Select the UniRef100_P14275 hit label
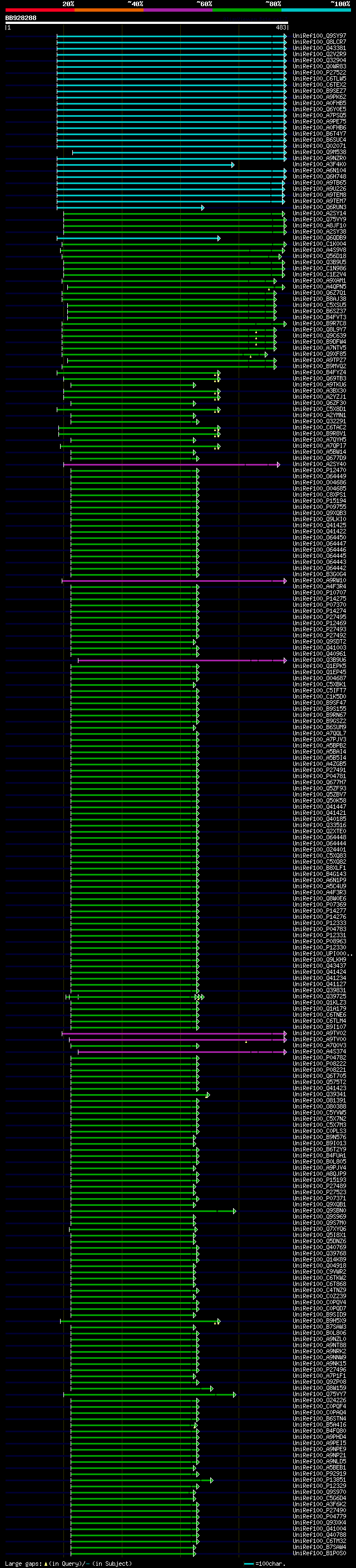356x1568 pixels. 319,598
